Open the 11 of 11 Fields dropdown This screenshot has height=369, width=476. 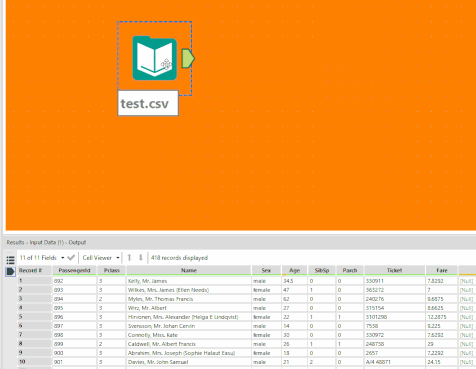tap(42, 258)
